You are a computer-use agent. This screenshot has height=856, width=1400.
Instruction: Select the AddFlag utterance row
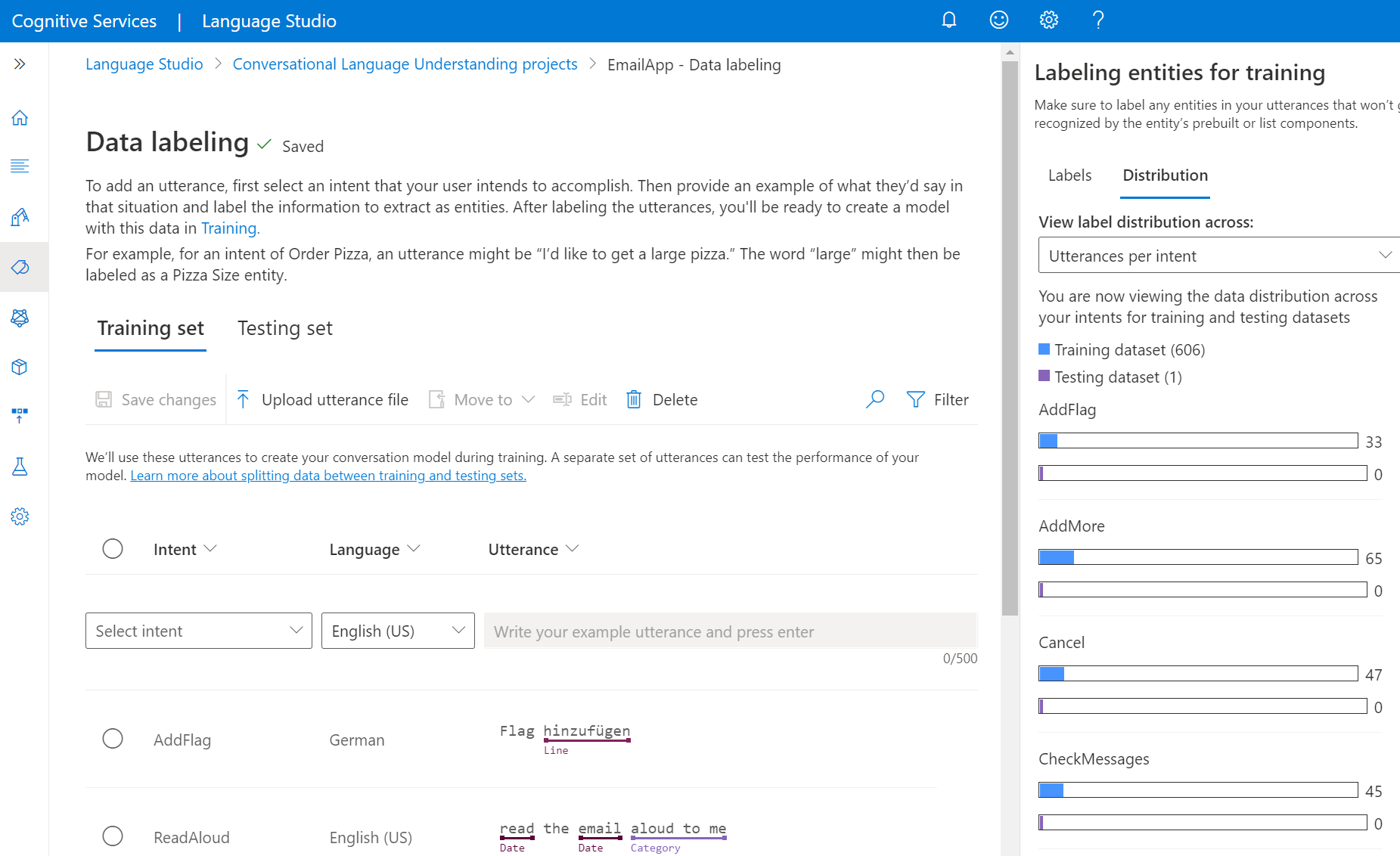coord(113,738)
